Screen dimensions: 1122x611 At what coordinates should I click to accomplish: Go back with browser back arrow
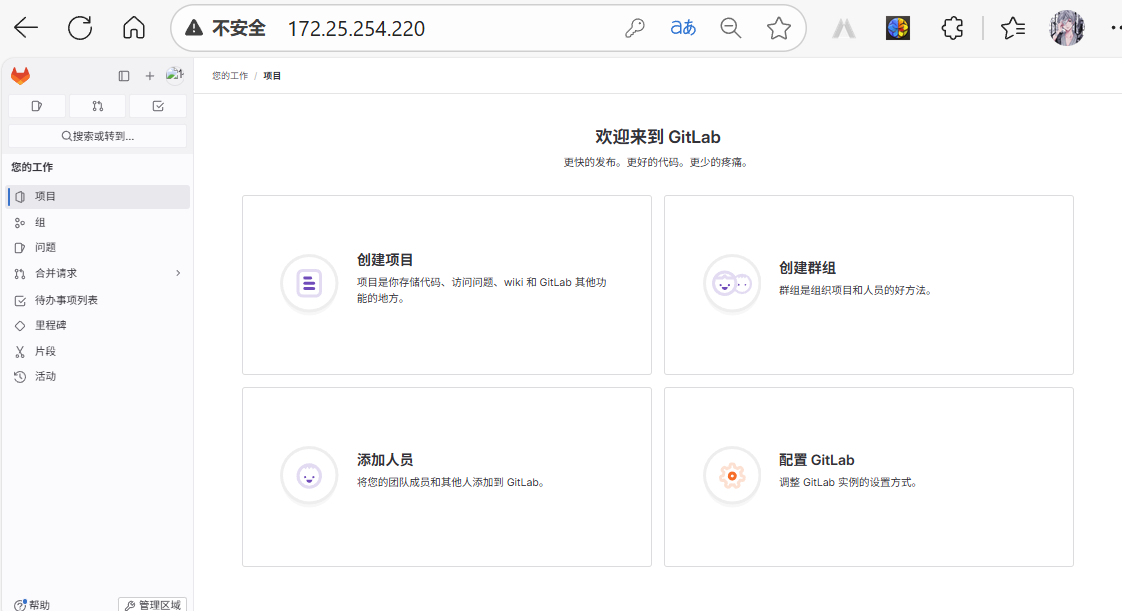coord(26,28)
